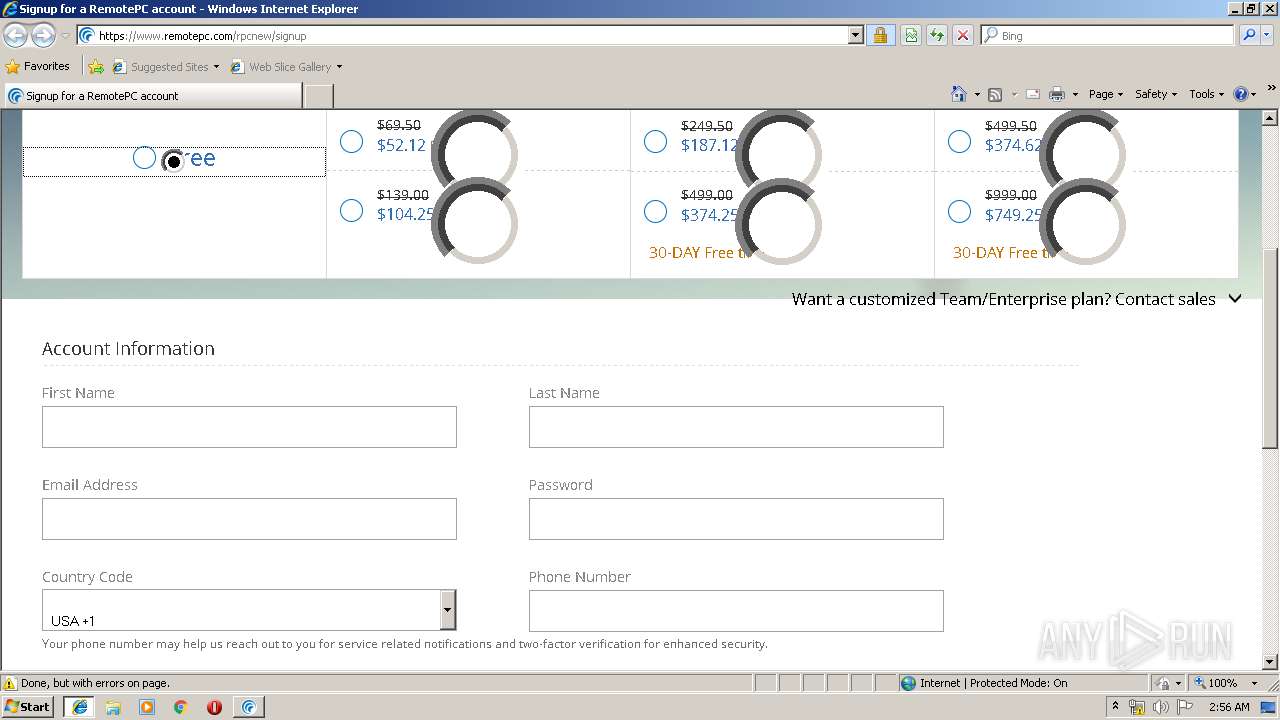The height and width of the screenshot is (720, 1280).
Task: Click the page errors warning icon in status bar
Action: coord(10,683)
